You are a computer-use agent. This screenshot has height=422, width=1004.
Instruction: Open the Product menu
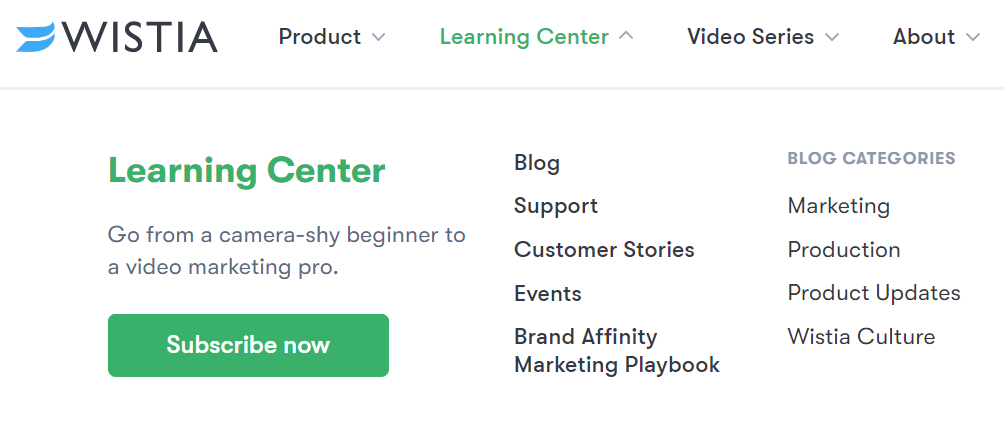point(320,37)
